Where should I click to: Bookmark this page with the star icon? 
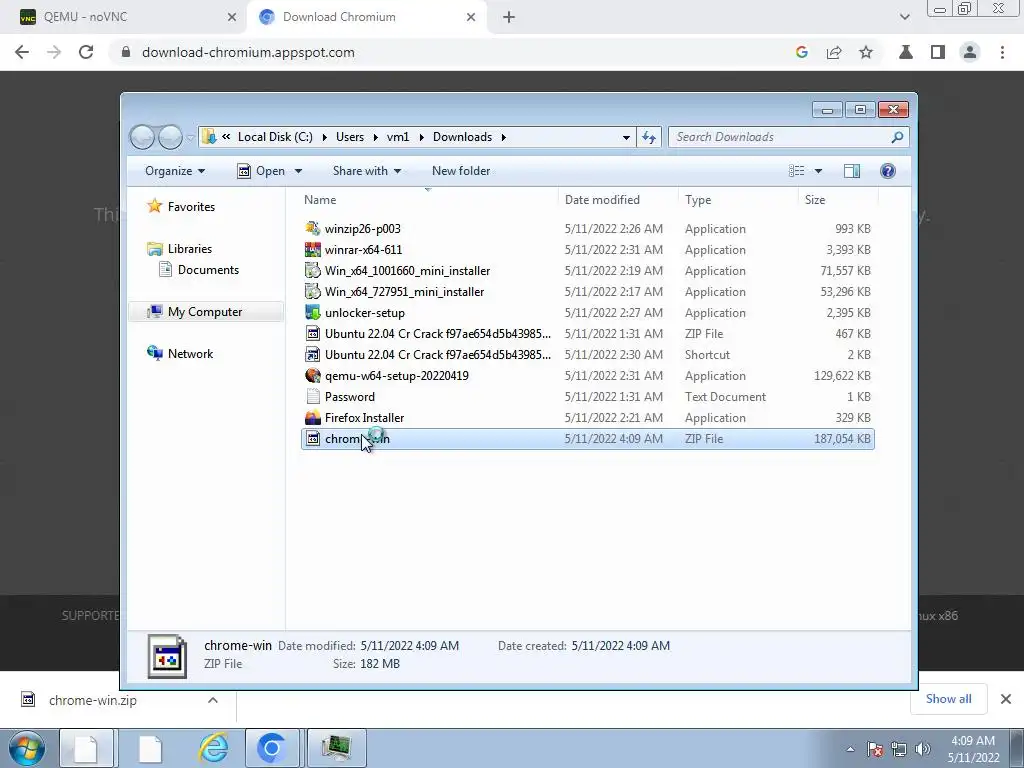pos(866,52)
